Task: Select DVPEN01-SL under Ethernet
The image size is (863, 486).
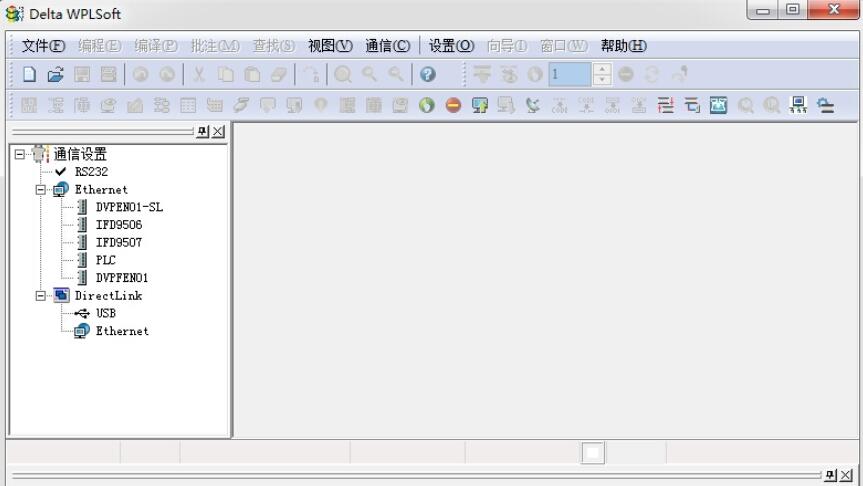Action: (129, 207)
